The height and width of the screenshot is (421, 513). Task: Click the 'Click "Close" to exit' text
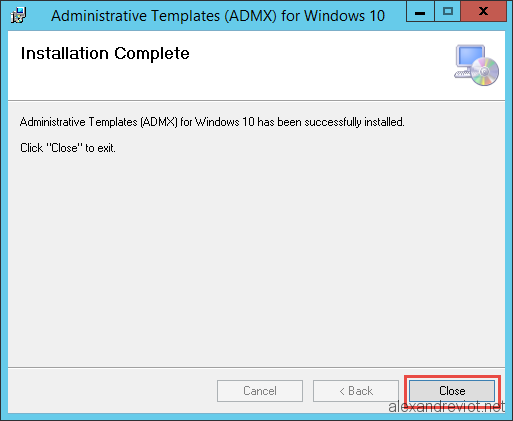[68, 148]
